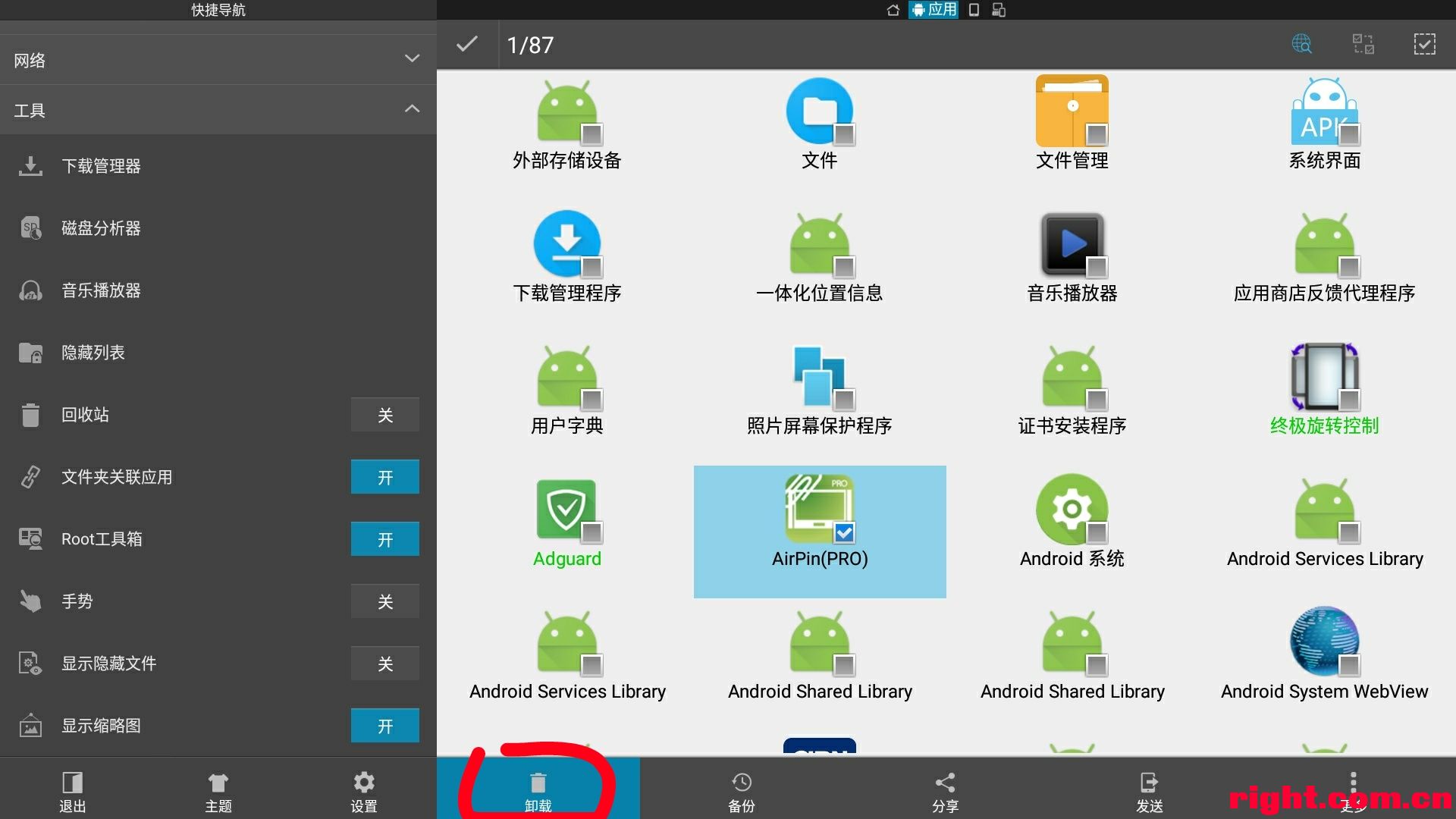Click the 快捷导航 header title

pos(218,10)
